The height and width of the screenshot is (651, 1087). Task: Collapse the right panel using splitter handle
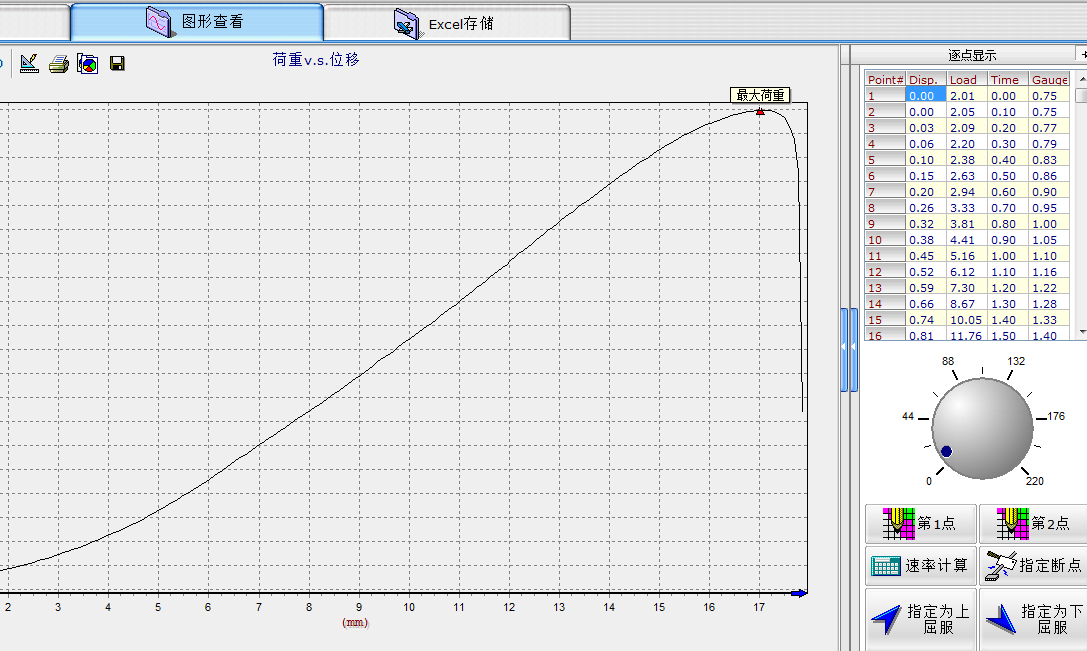(845, 348)
